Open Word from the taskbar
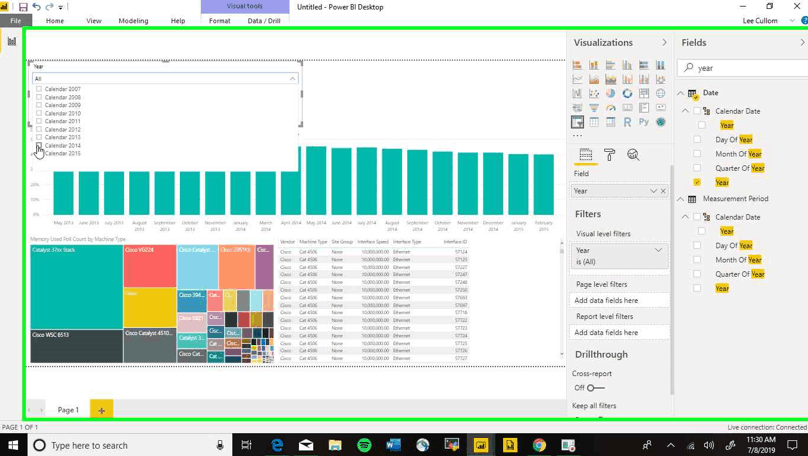Screen dimensions: 808x456 tap(394, 445)
